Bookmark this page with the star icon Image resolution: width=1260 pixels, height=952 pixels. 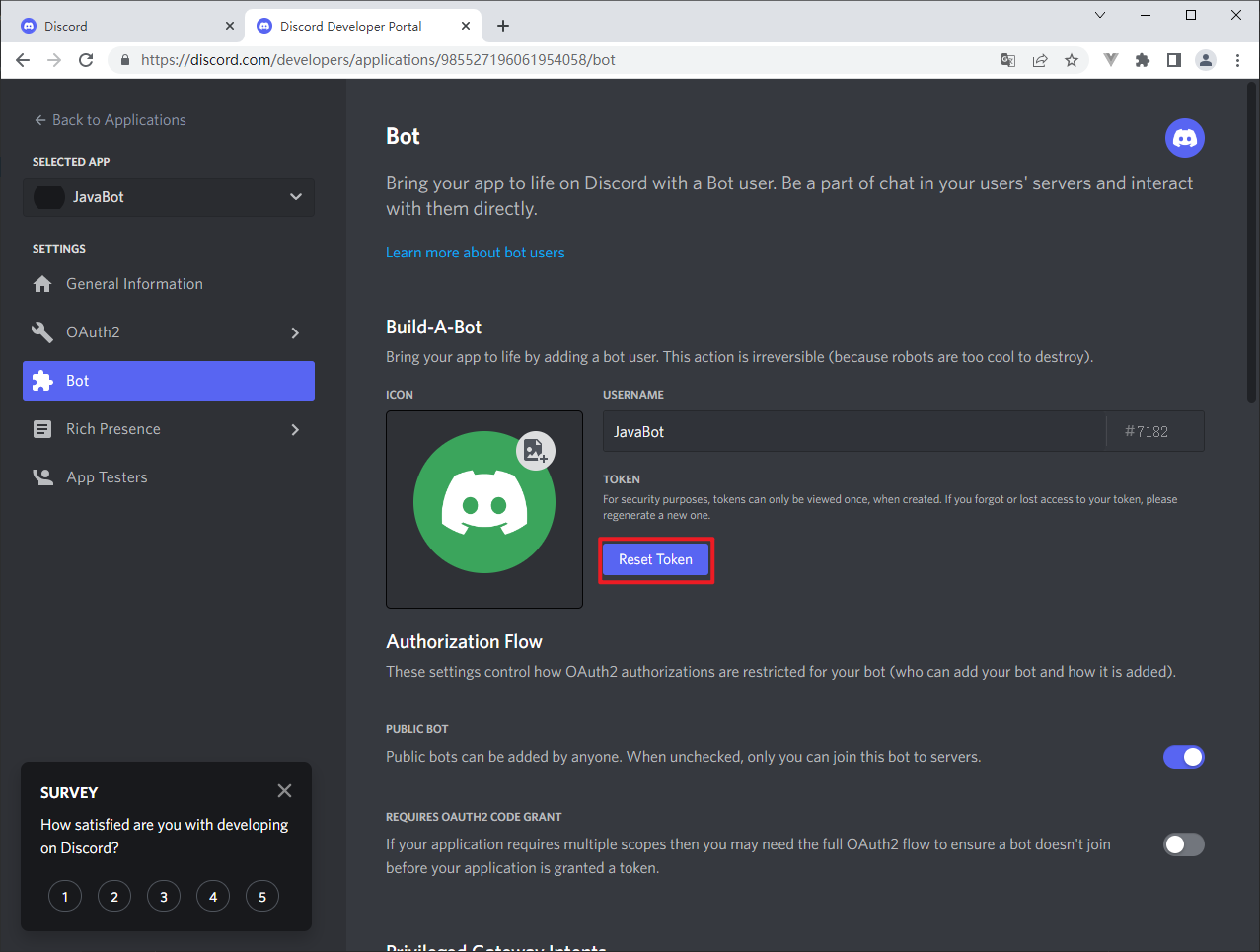(x=1072, y=60)
